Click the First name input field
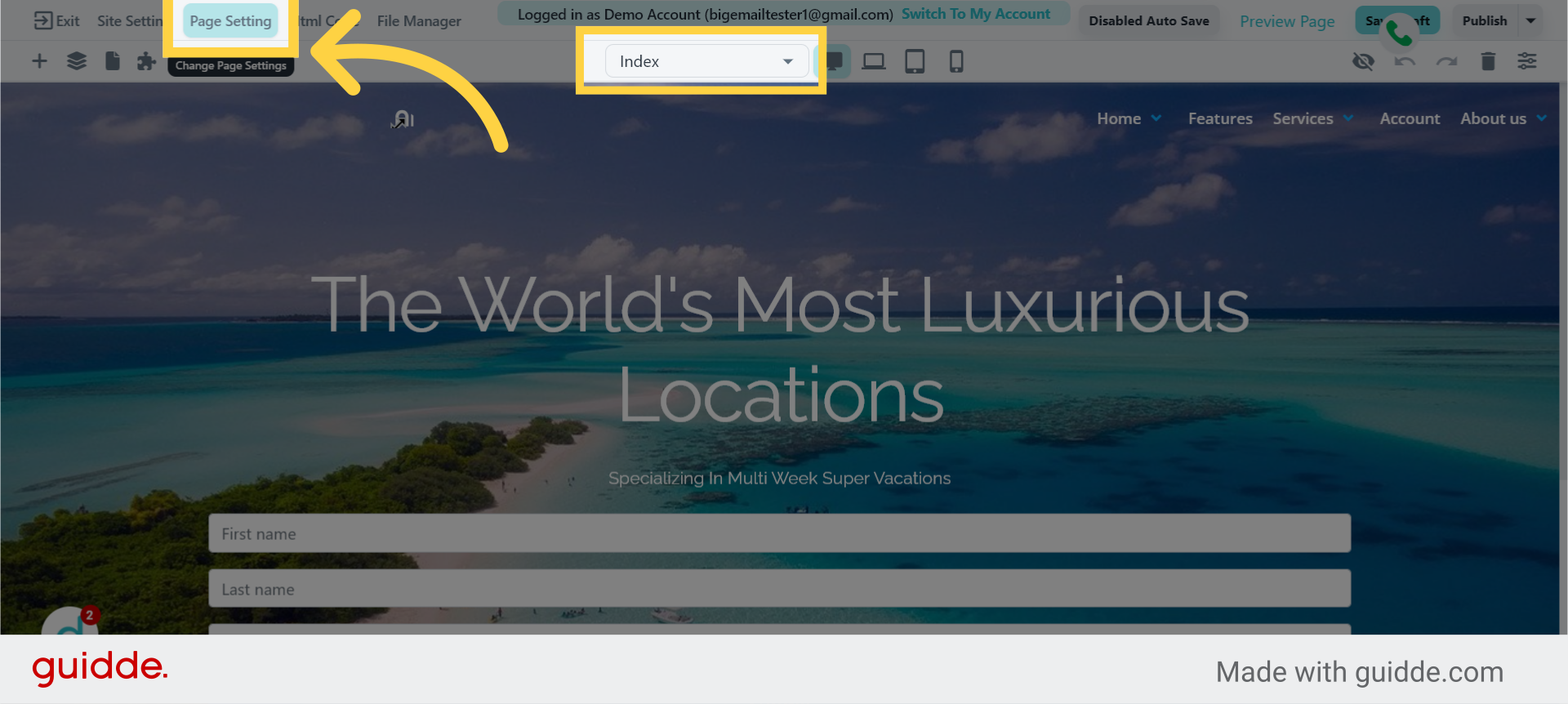The height and width of the screenshot is (704, 1568). (779, 533)
